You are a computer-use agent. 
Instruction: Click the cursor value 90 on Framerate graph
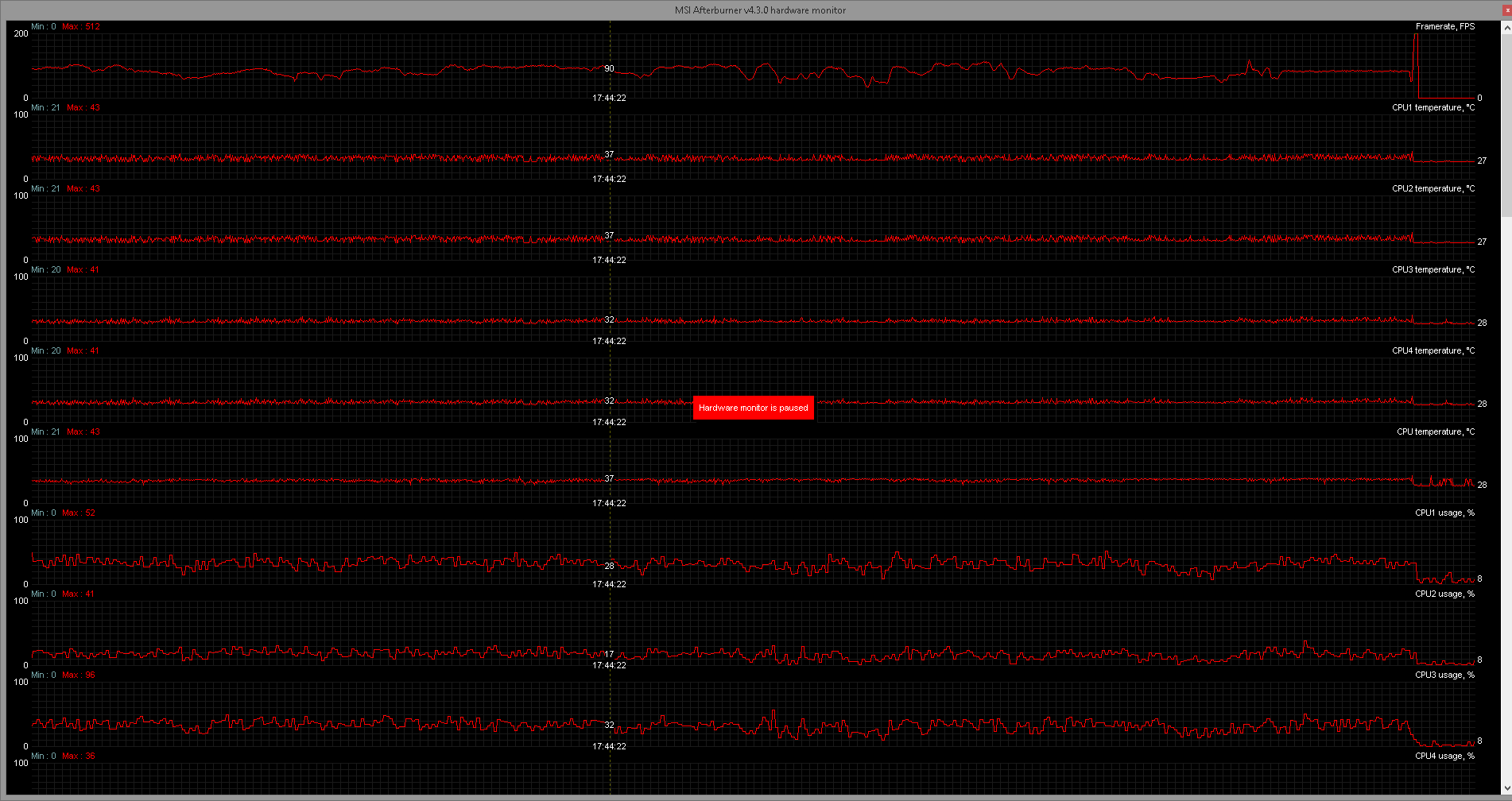click(609, 68)
